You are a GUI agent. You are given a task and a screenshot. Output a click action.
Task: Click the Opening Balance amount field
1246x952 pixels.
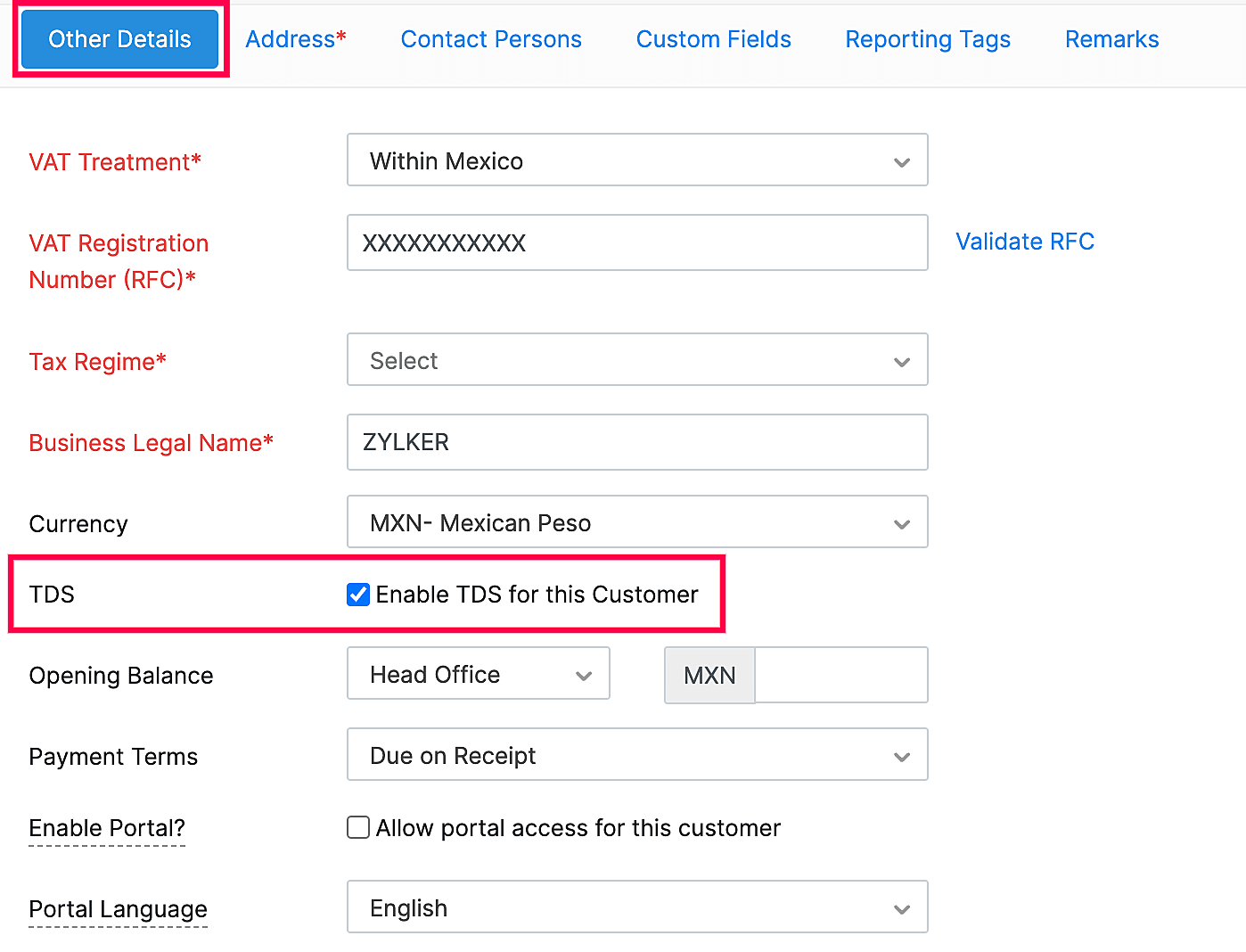(840, 675)
